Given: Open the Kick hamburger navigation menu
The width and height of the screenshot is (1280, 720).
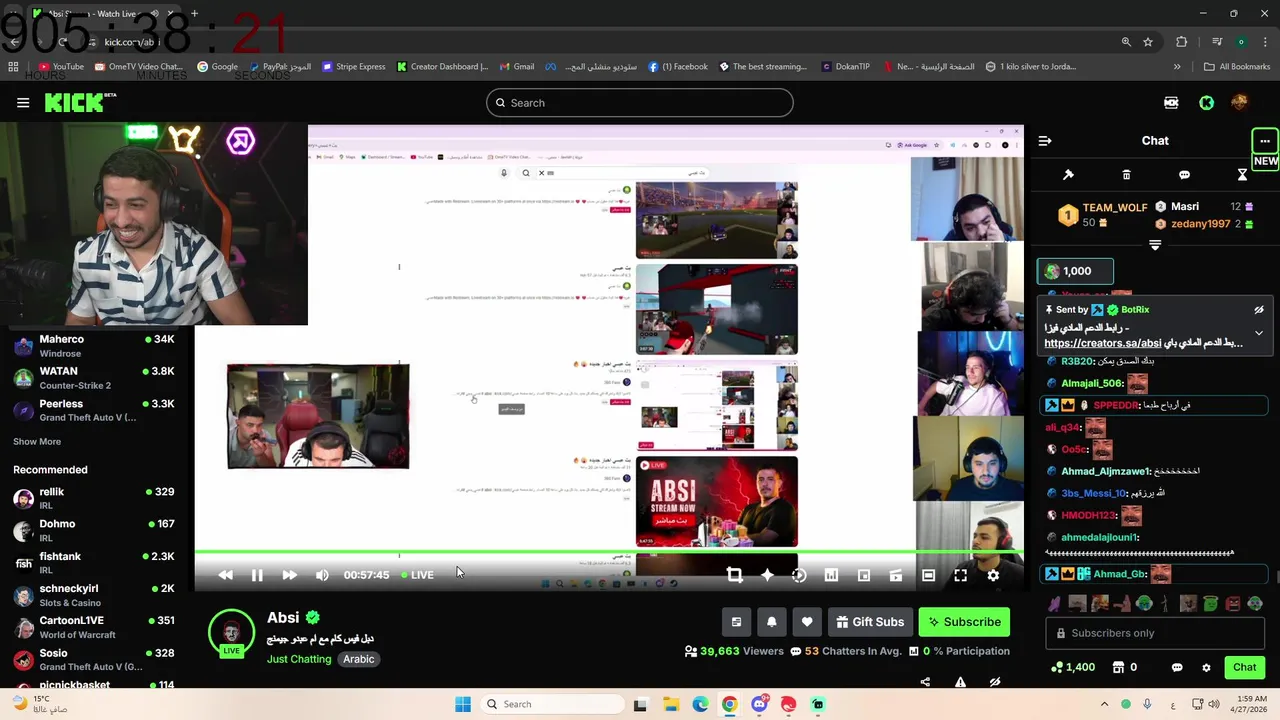Looking at the screenshot, I should pyautogui.click(x=23, y=102).
